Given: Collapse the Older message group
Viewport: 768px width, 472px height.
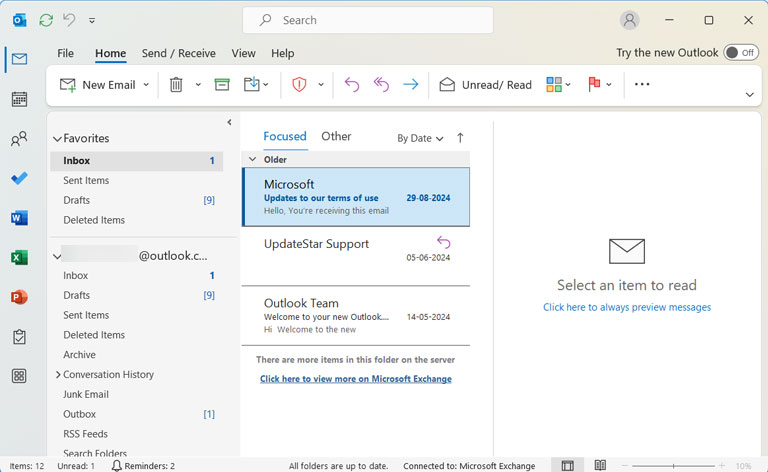Looking at the screenshot, I should 253,159.
